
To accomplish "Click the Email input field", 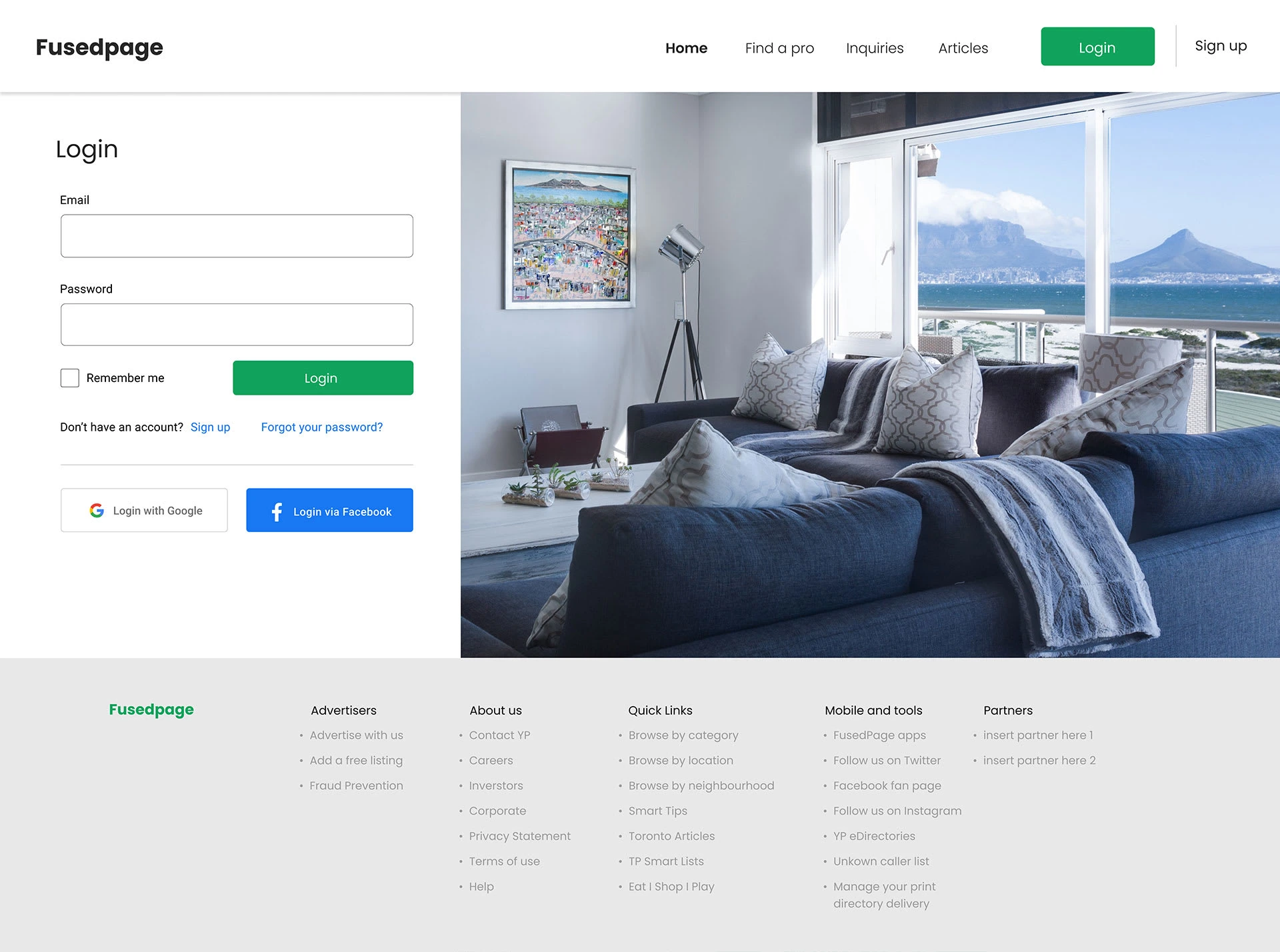I will click(x=237, y=236).
